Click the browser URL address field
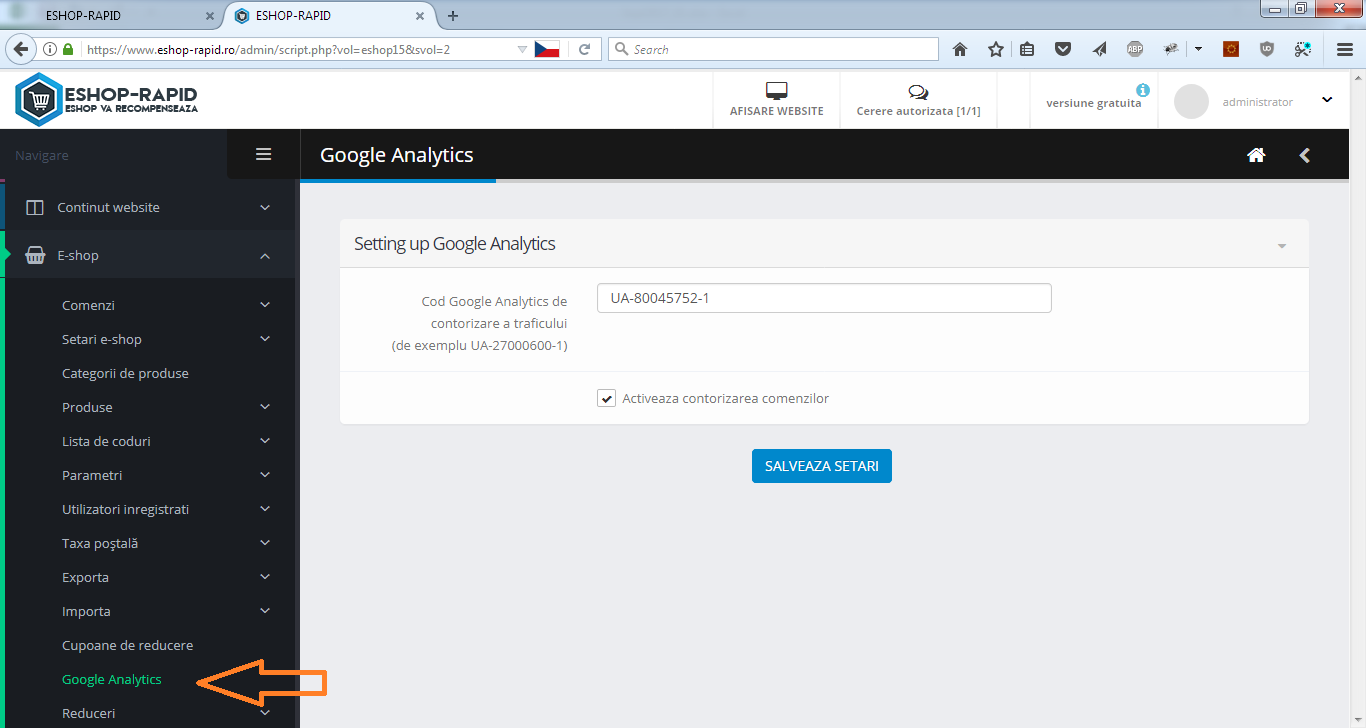Image resolution: width=1366 pixels, height=728 pixels. pos(299,49)
